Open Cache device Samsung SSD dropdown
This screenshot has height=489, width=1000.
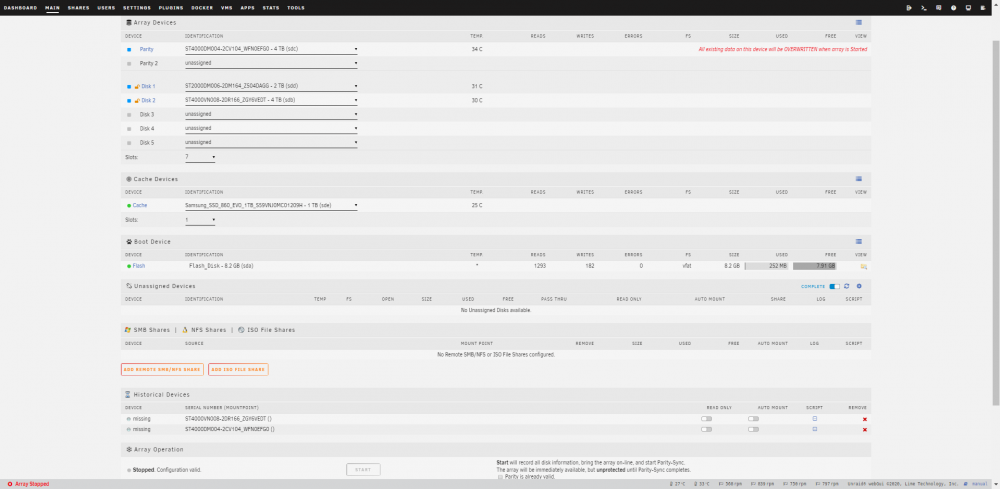270,205
